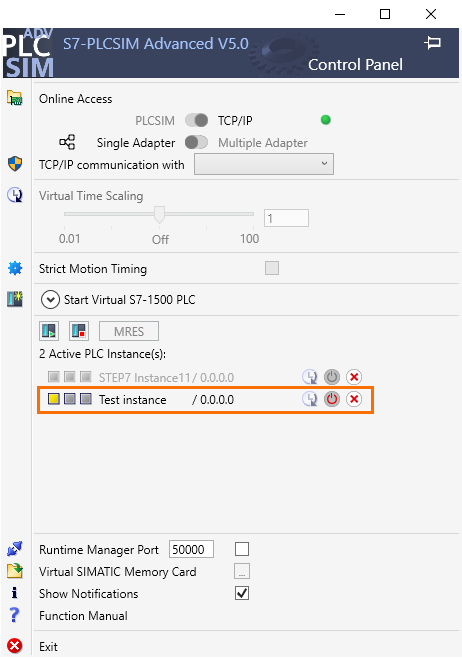Click the MRES button
This screenshot has width=462, height=658.
pos(129,331)
